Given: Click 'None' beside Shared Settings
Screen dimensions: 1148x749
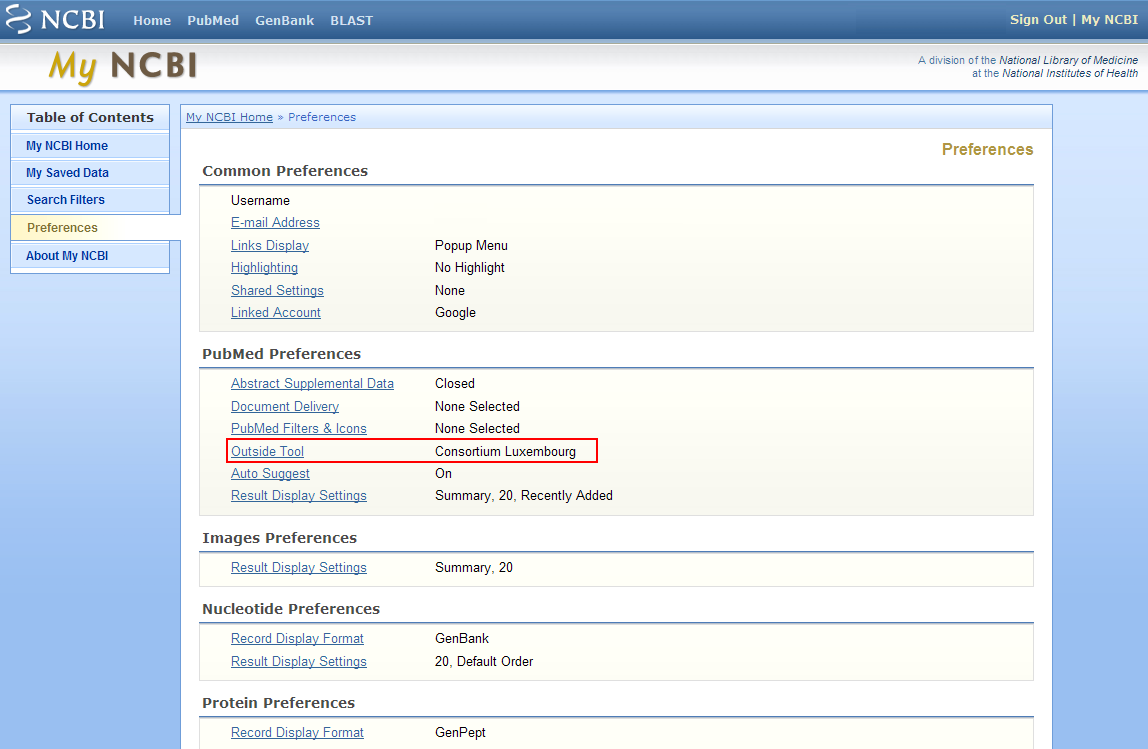Looking at the screenshot, I should 450,291.
